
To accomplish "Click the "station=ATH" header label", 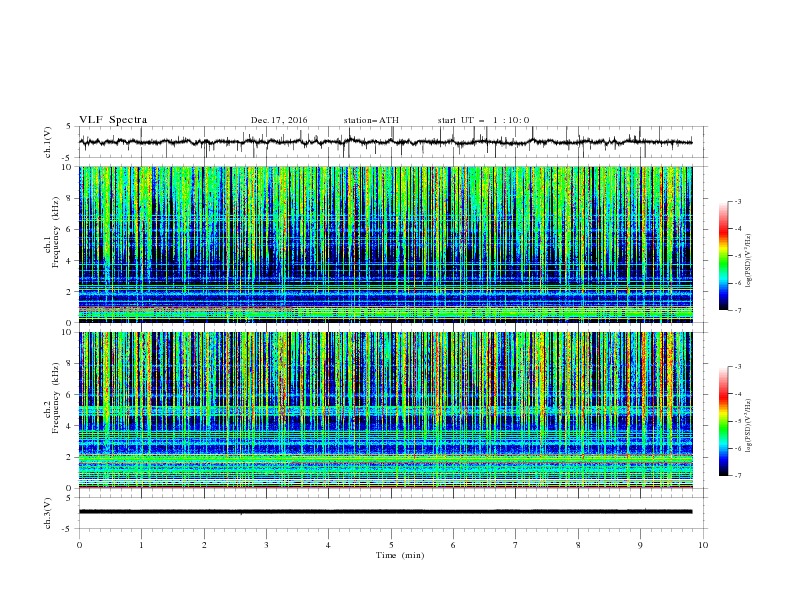I will [x=371, y=120].
